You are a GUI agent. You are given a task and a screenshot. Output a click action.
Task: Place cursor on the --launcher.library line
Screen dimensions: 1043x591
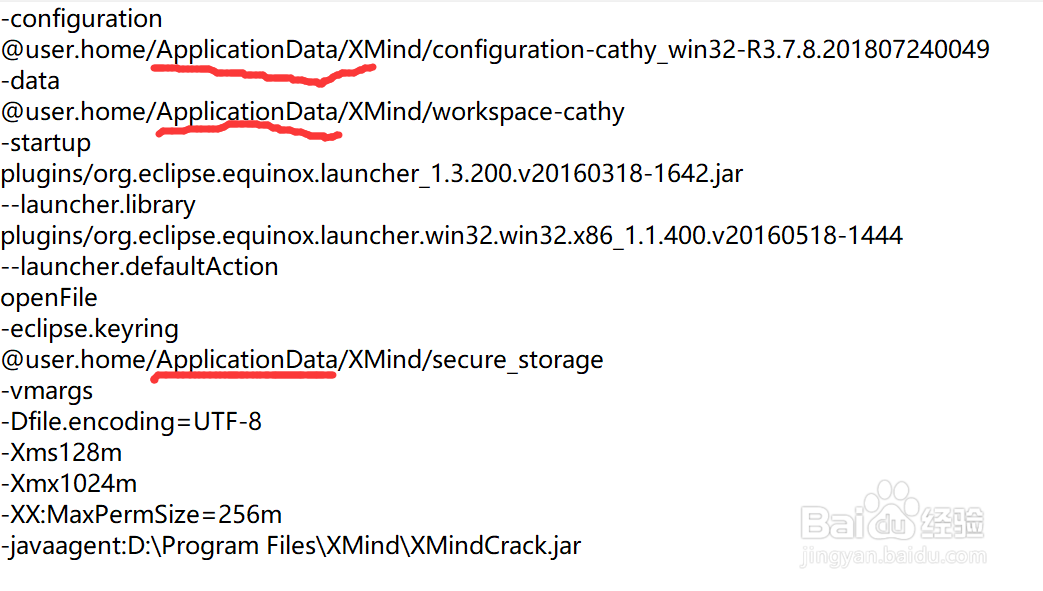(x=98, y=205)
